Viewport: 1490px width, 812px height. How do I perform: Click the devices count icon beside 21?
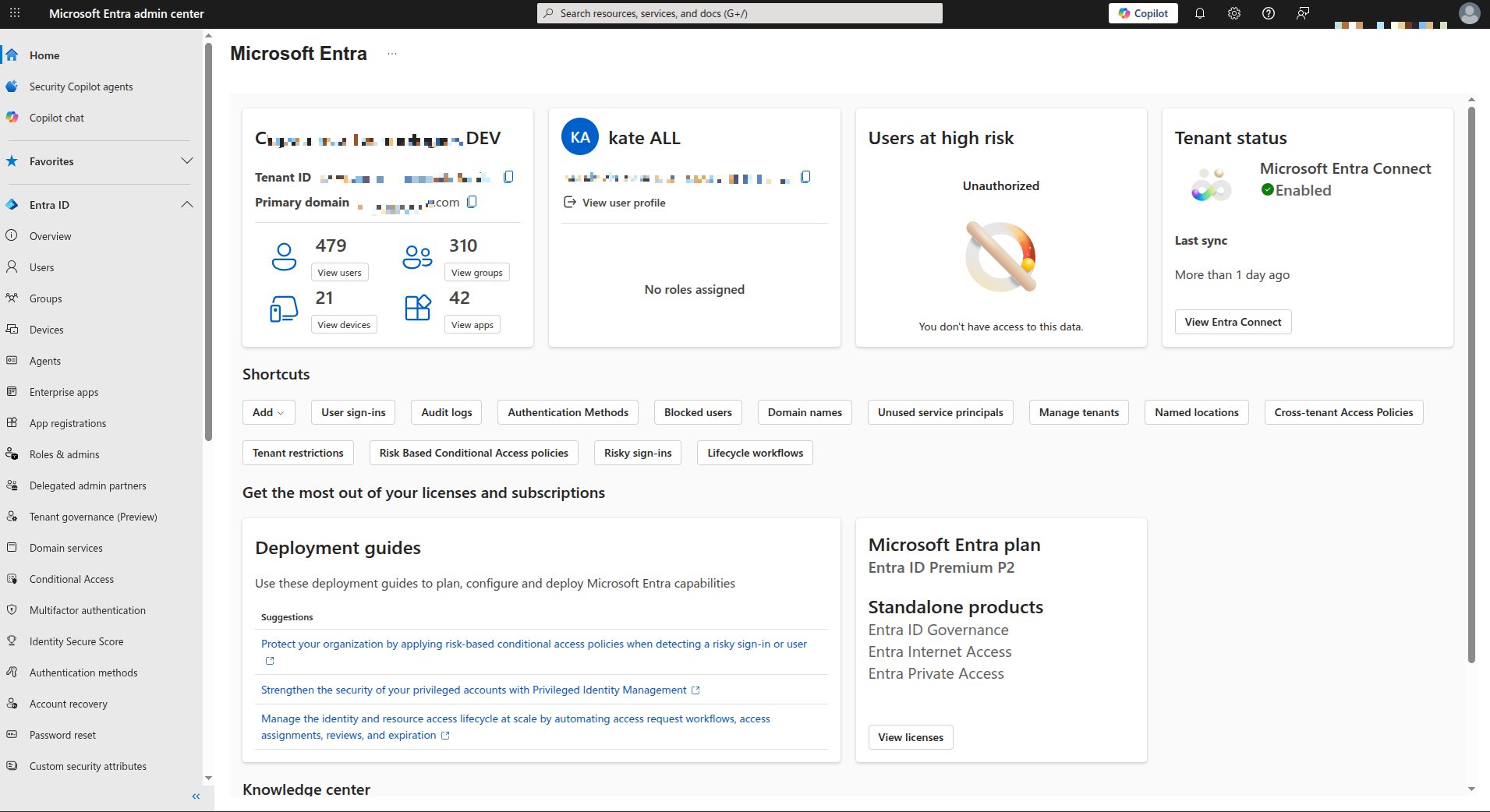[284, 309]
